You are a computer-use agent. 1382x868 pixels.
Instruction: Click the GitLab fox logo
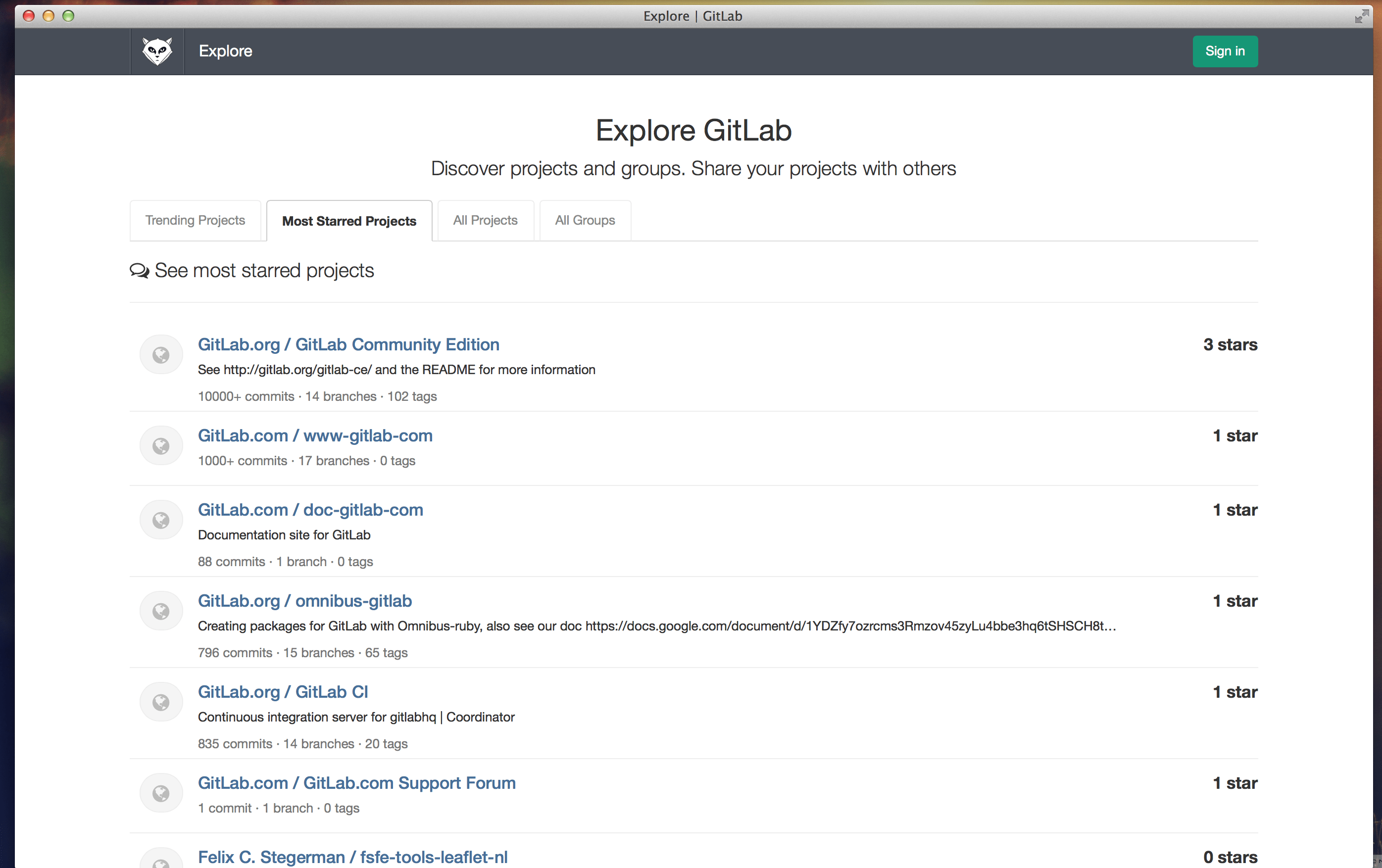157,51
